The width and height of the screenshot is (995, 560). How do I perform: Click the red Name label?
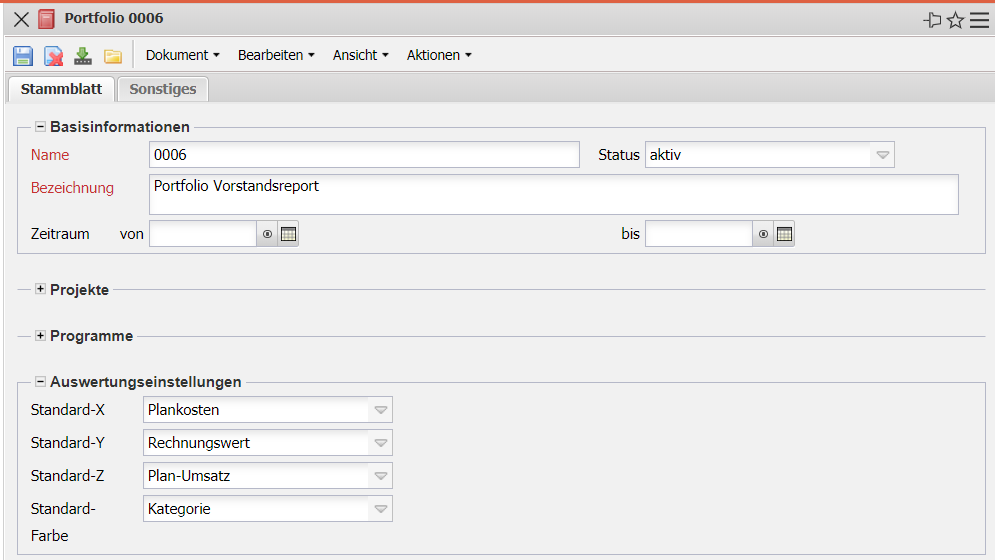click(x=50, y=155)
